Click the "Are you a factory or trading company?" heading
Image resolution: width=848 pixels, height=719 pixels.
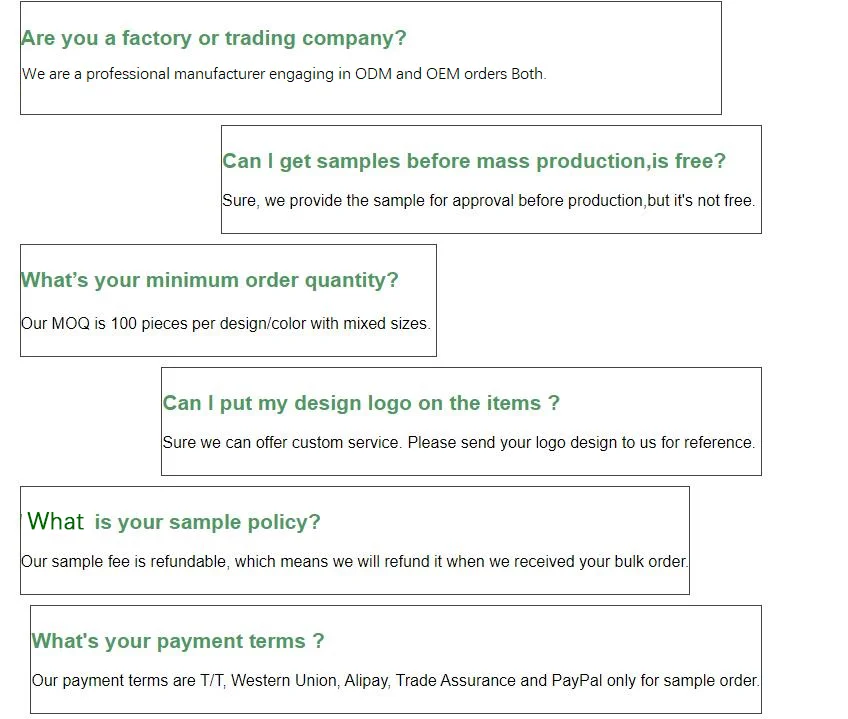point(214,38)
